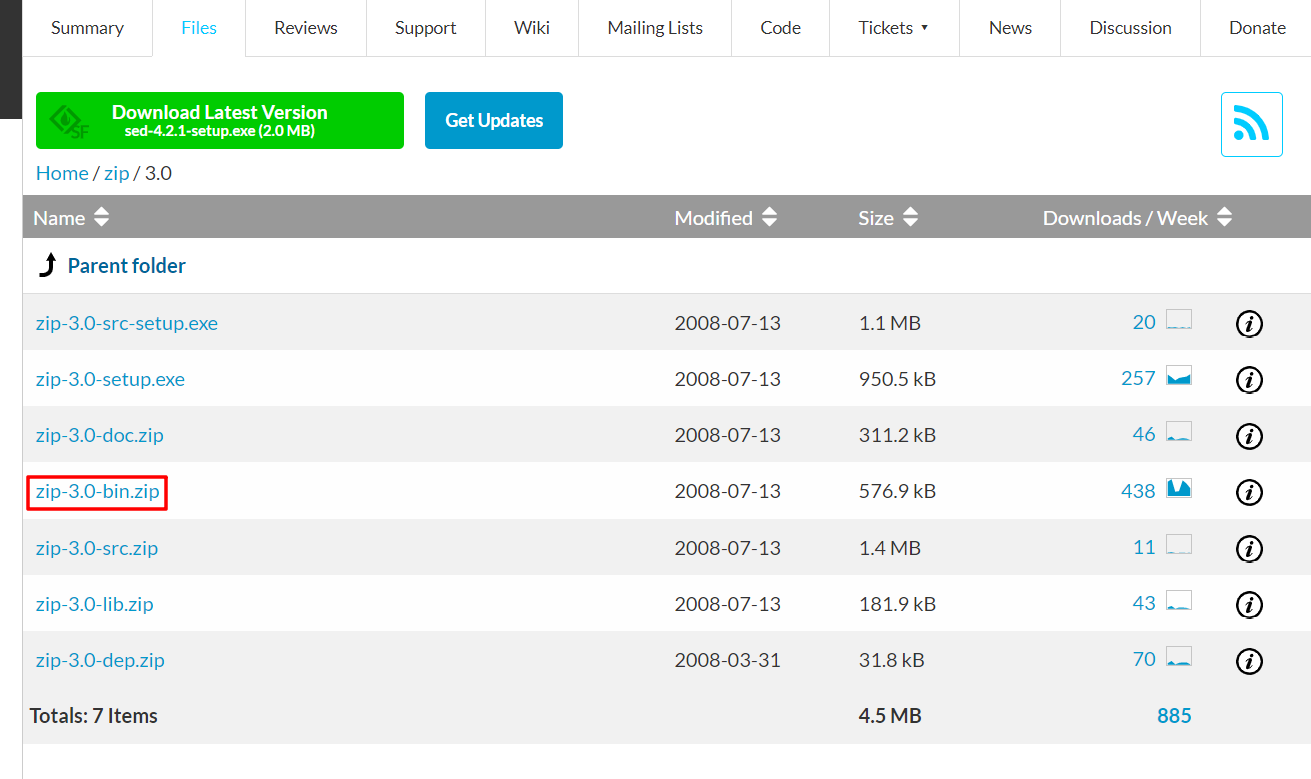Click the 2008-03-31 modified date

(728, 660)
